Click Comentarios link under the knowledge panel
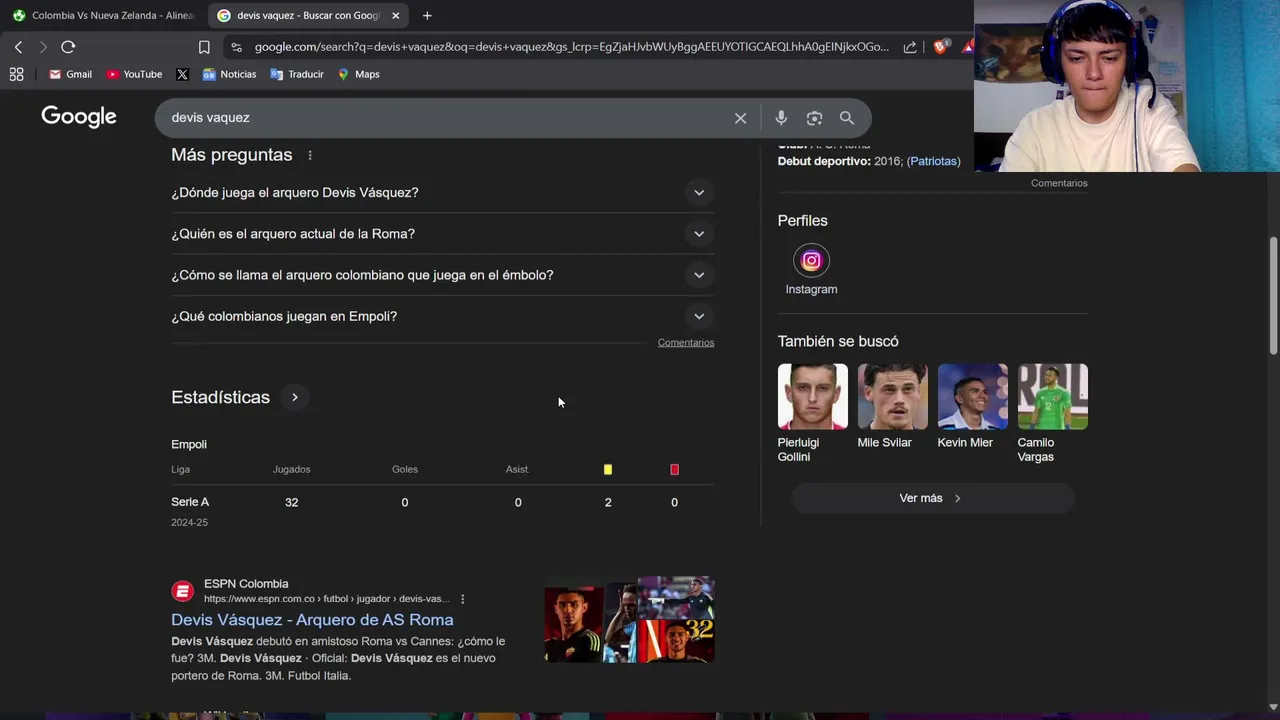 click(x=1059, y=183)
